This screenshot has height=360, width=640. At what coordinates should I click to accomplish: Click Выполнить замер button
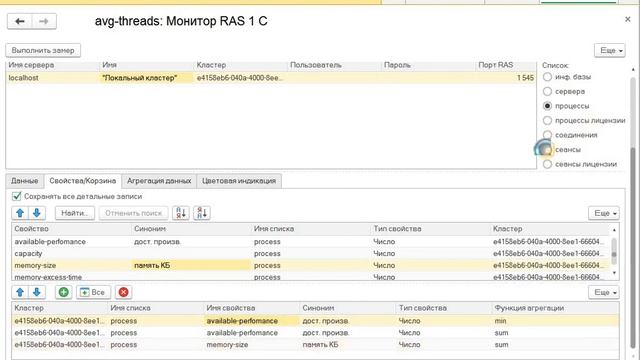[x=43, y=51]
